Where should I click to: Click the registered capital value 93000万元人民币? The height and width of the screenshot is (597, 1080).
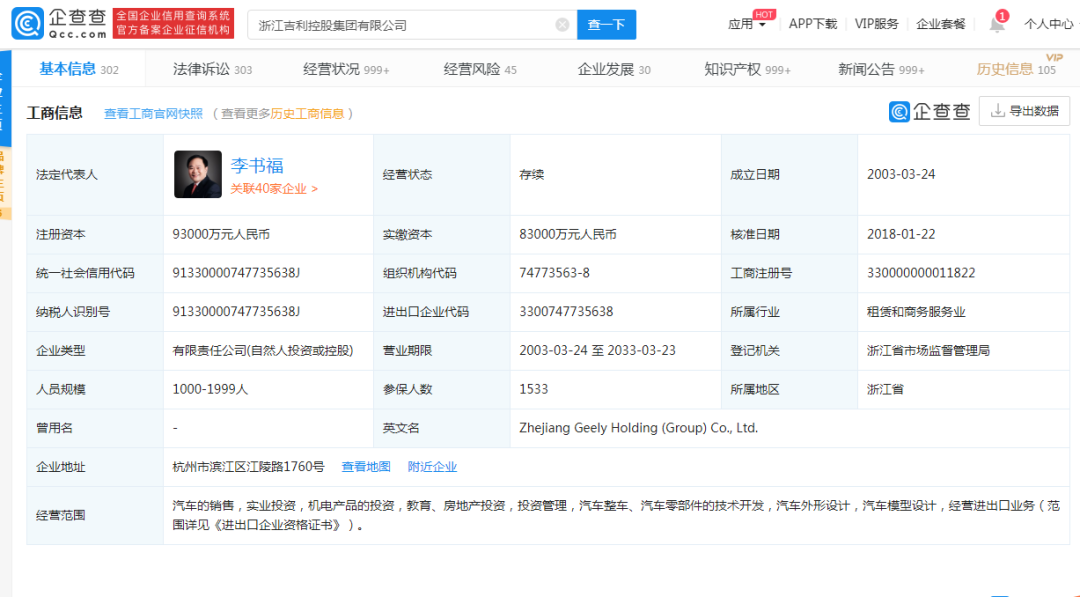tap(221, 235)
